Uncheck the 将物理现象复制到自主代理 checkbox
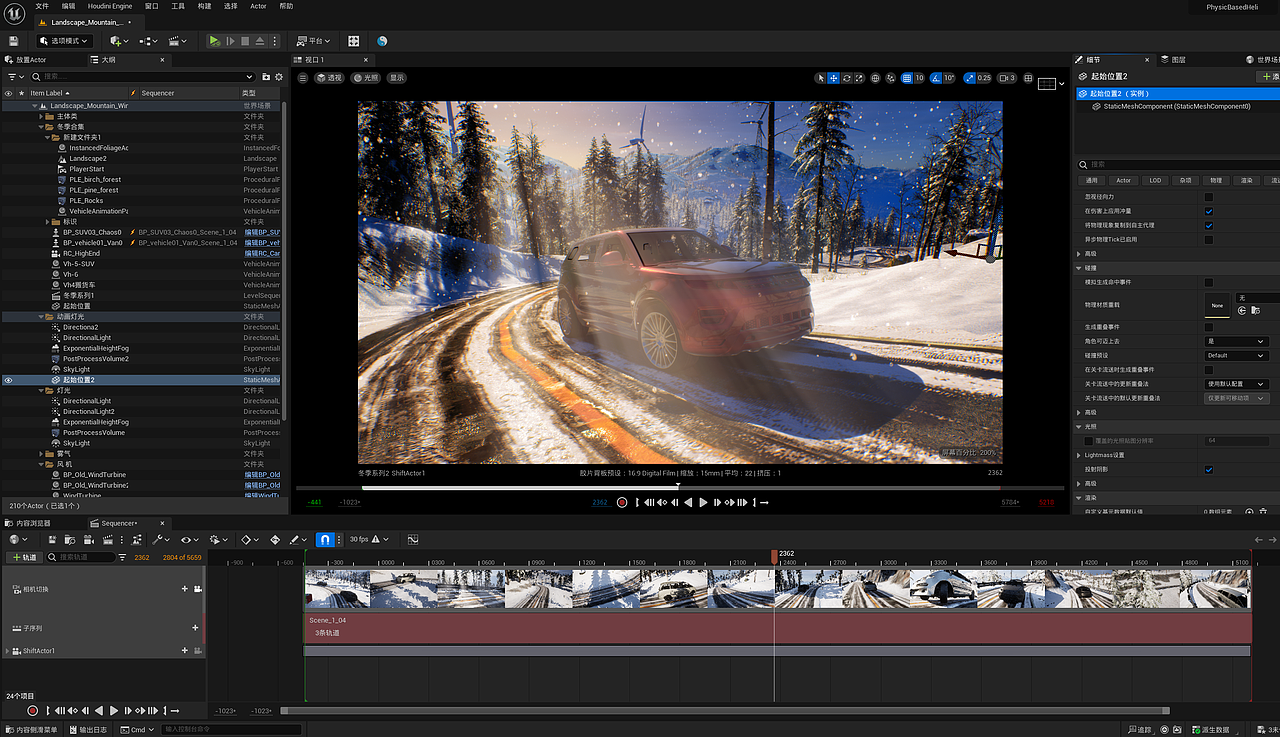Screen dimensions: 1280x737 tap(1209, 225)
